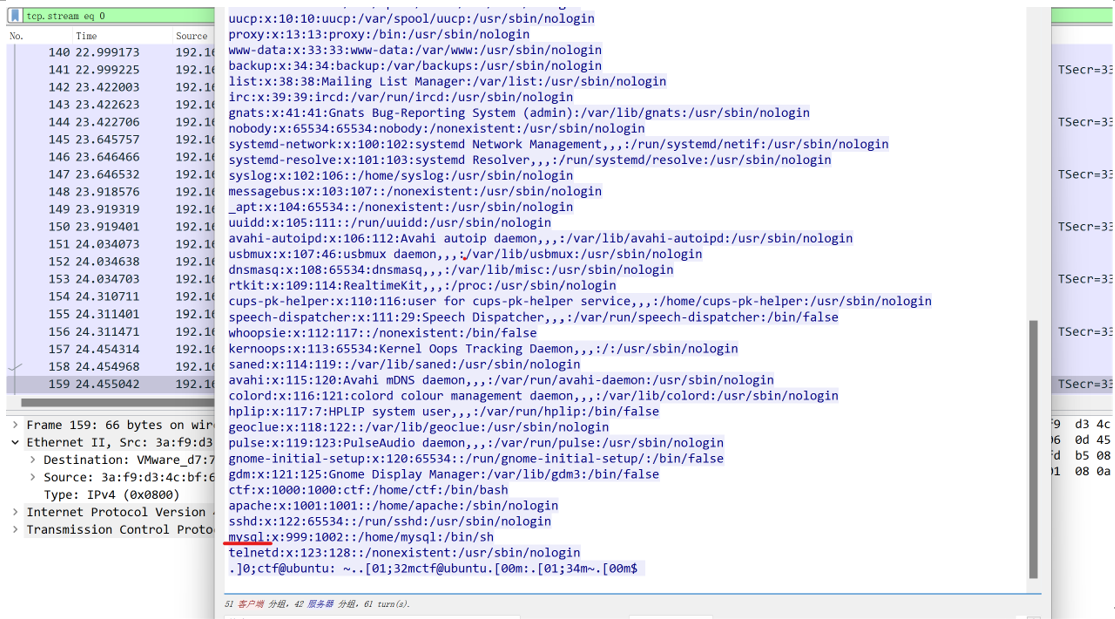Collapse the Ethernet II detail section

click(15, 443)
